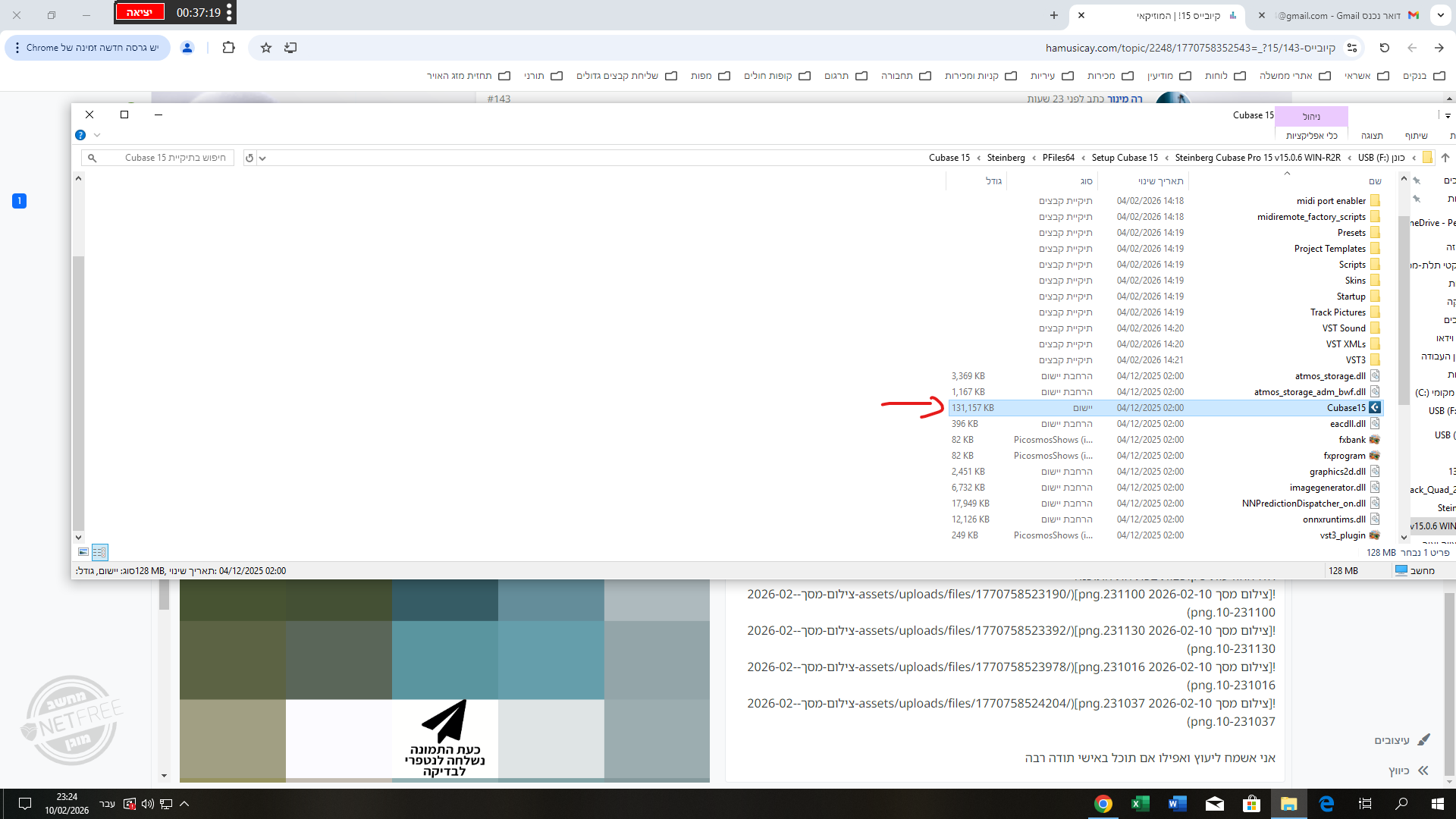Reload the Chrome page

pyautogui.click(x=1384, y=48)
